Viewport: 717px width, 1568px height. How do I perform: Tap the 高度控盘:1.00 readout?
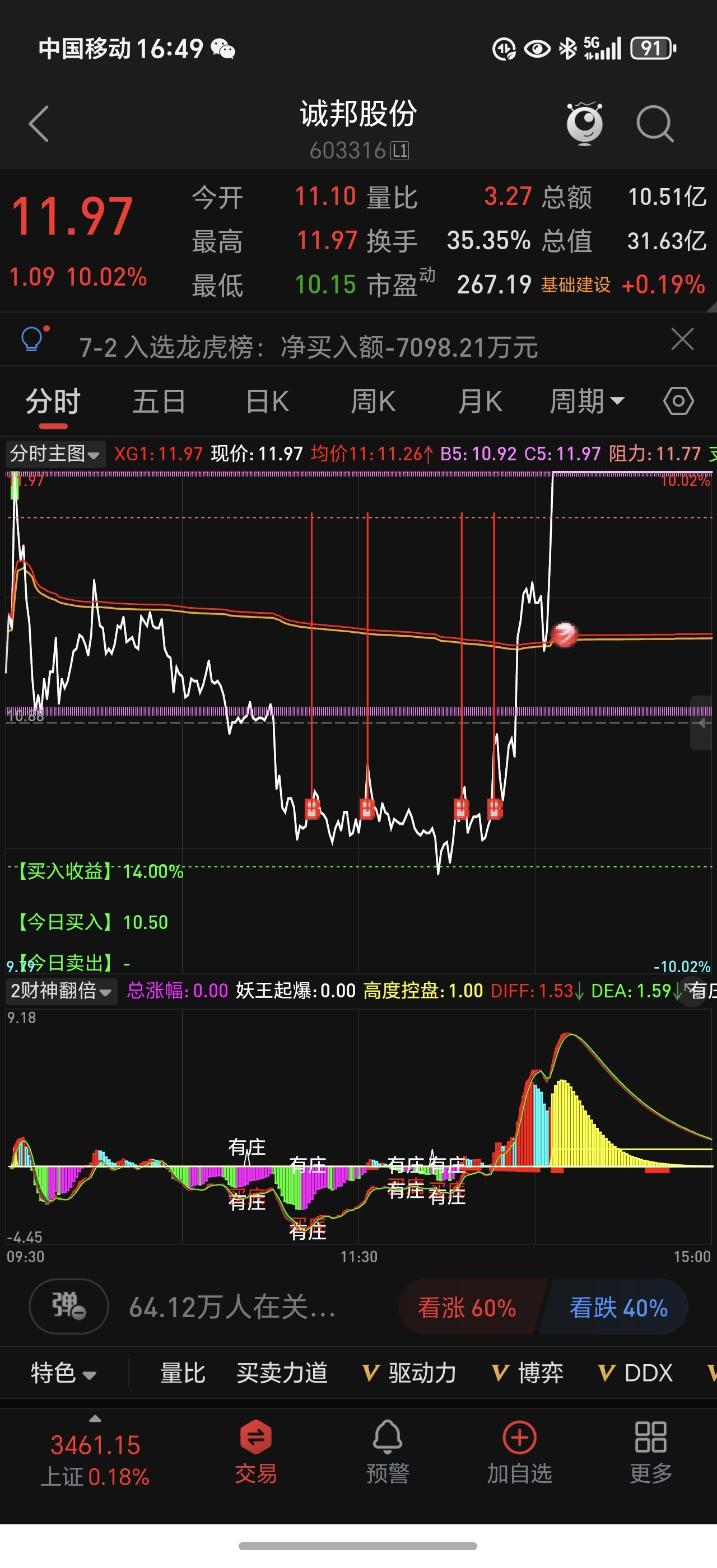click(x=423, y=991)
